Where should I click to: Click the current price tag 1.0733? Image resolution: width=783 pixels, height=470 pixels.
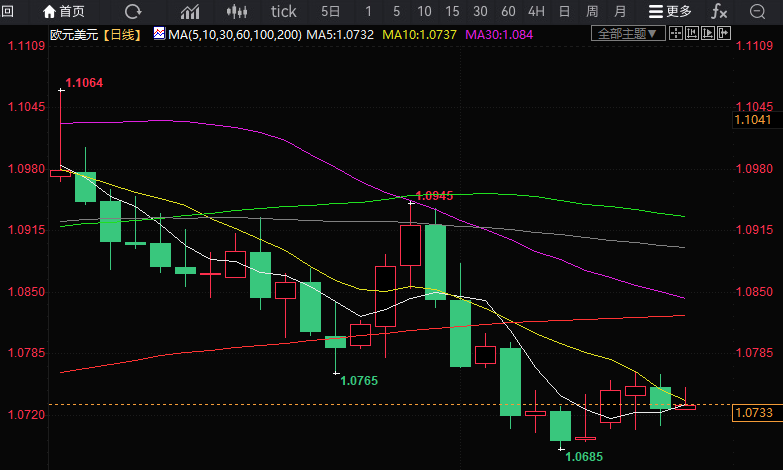click(x=757, y=413)
